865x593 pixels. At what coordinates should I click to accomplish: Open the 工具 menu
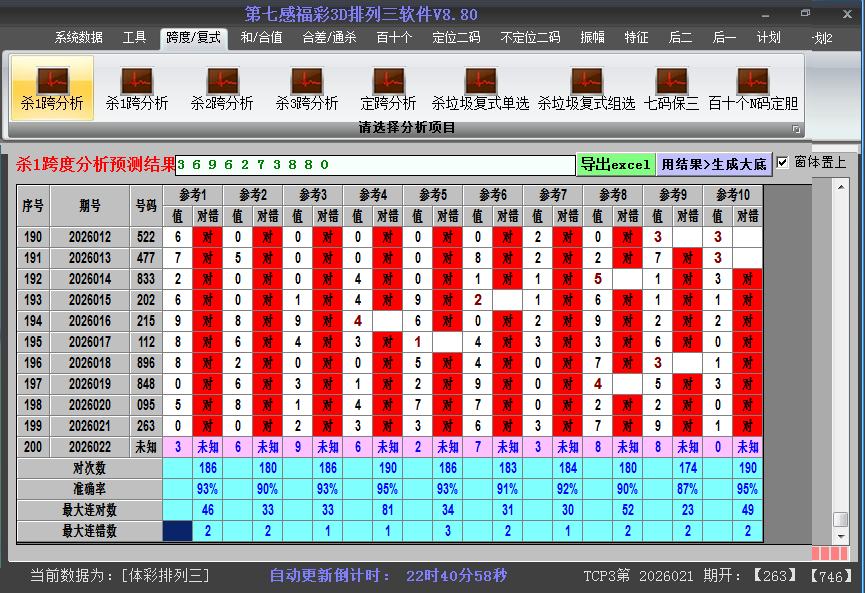coord(135,38)
